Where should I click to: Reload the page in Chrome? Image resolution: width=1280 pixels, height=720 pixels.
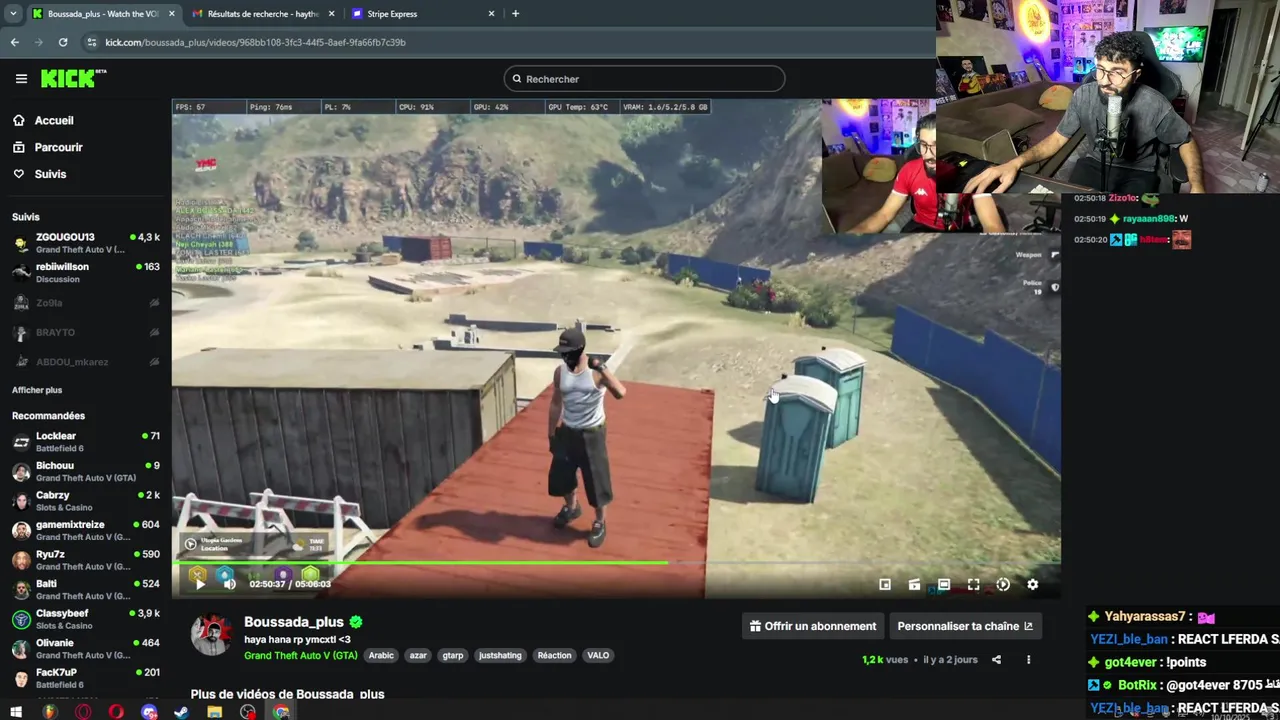tap(63, 42)
